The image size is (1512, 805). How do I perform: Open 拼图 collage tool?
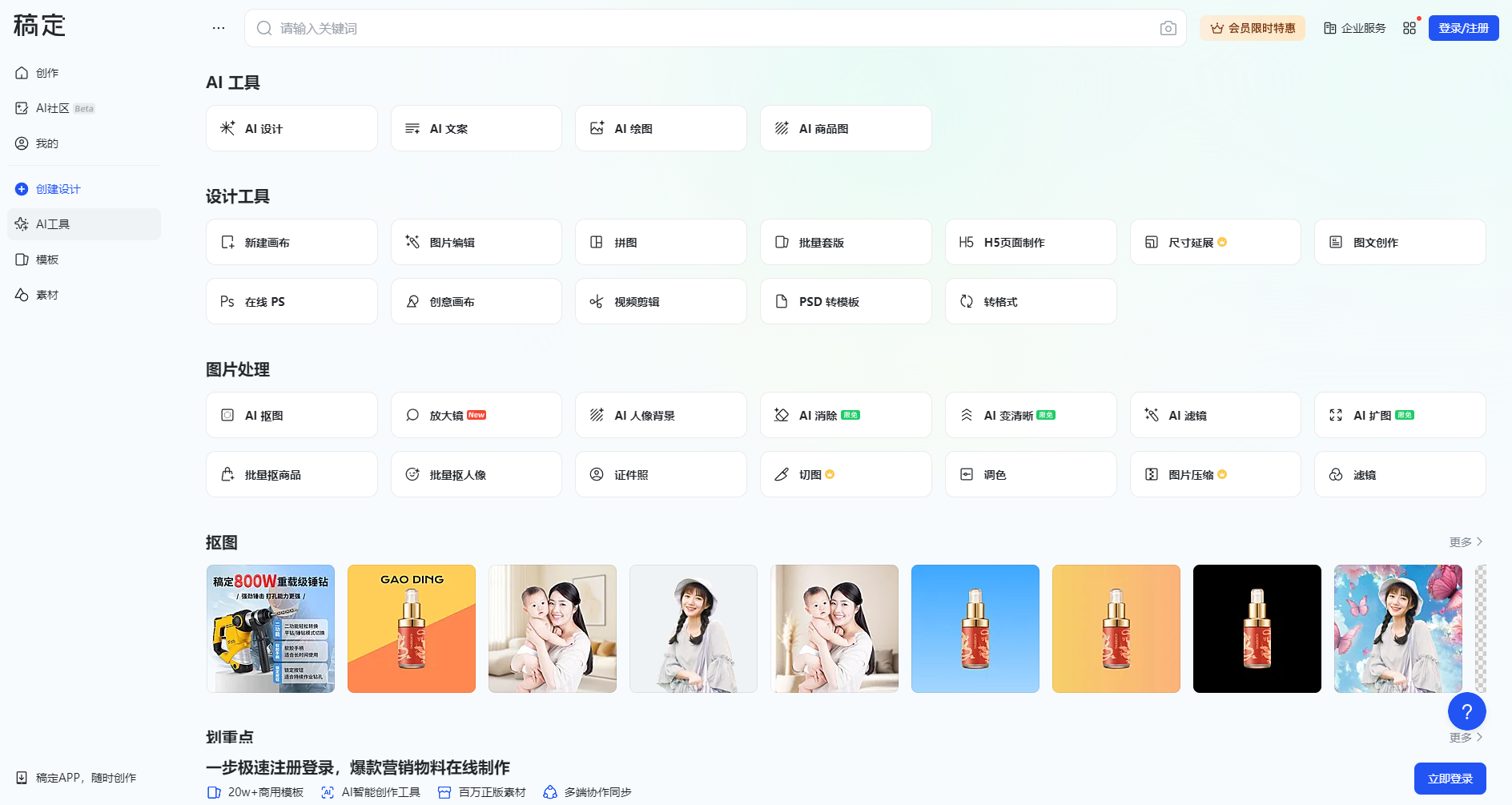tap(661, 242)
